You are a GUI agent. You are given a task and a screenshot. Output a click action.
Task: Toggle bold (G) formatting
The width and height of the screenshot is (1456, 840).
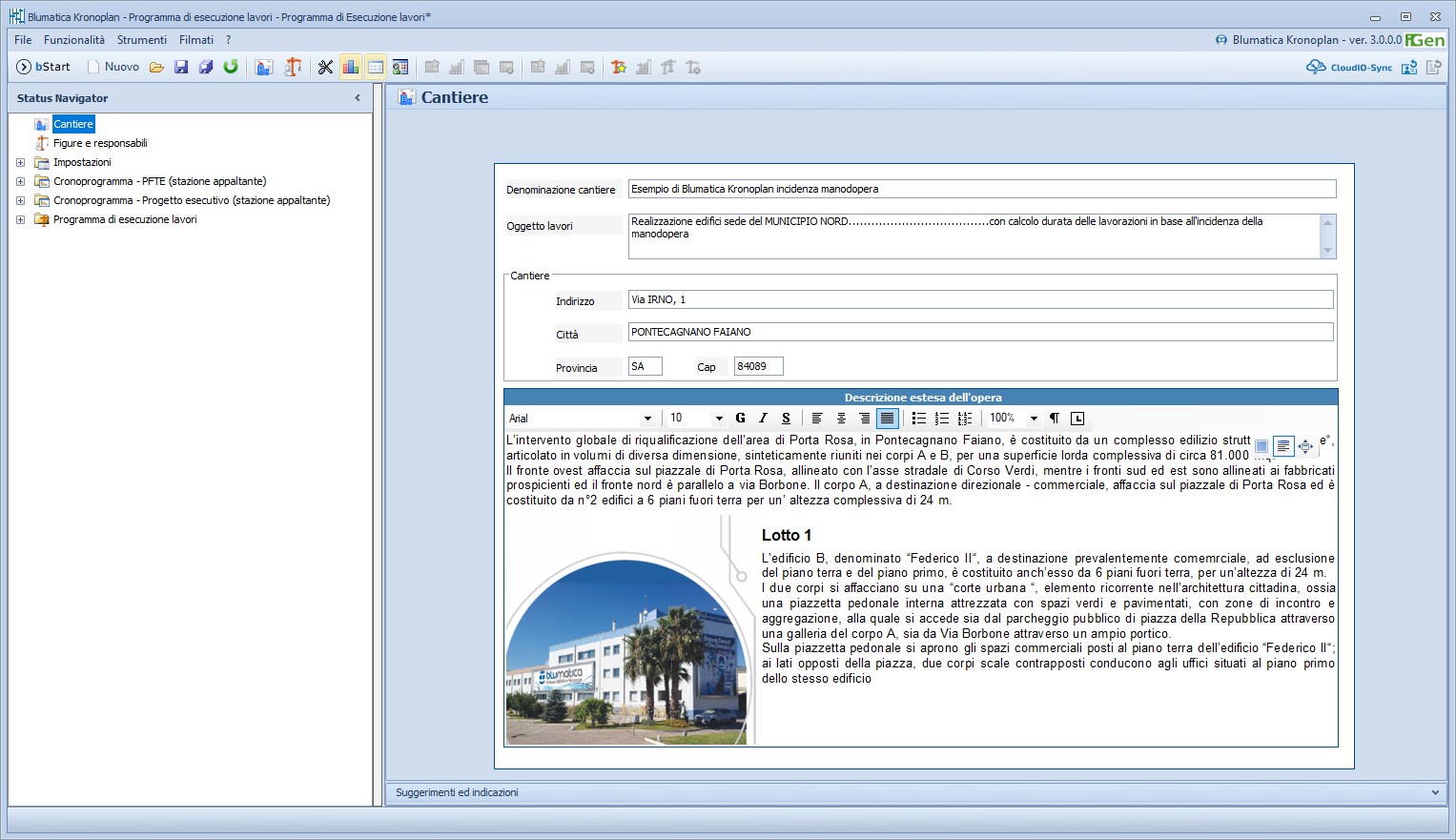pyautogui.click(x=740, y=419)
